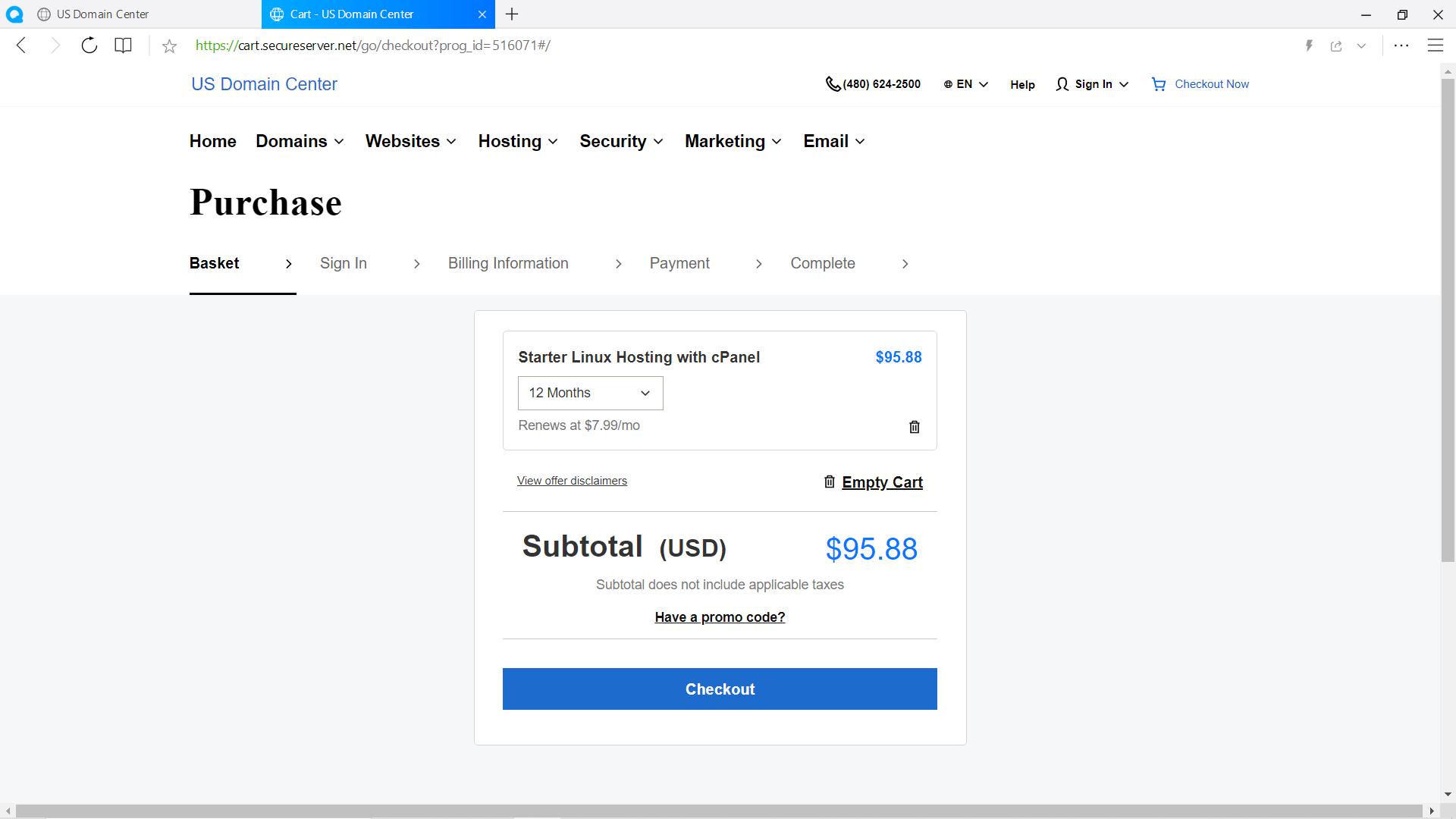Open the 12 Months term dropdown
Screen dimensions: 1456x819
tap(590, 393)
